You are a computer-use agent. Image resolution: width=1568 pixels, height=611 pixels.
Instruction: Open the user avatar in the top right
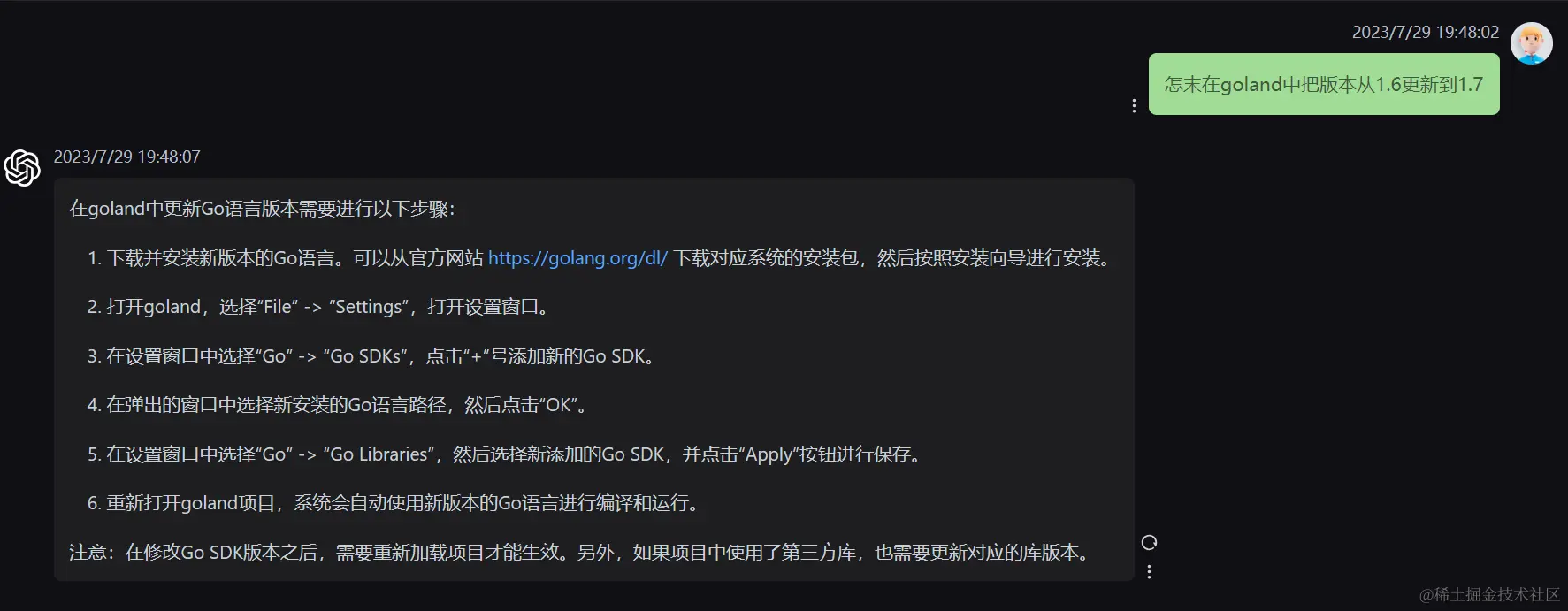1531,43
